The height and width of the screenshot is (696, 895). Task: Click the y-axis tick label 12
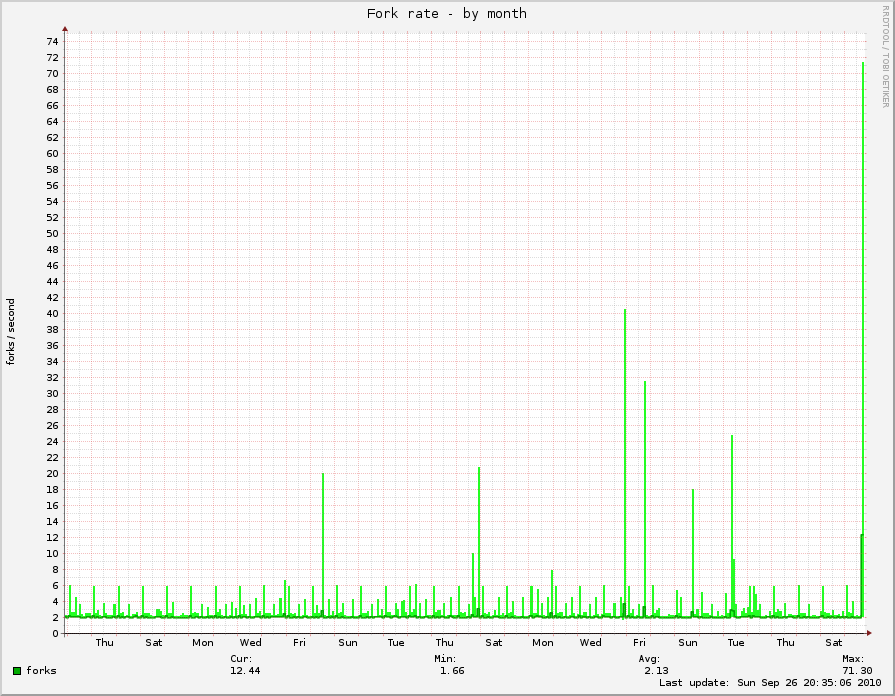[x=52, y=537]
